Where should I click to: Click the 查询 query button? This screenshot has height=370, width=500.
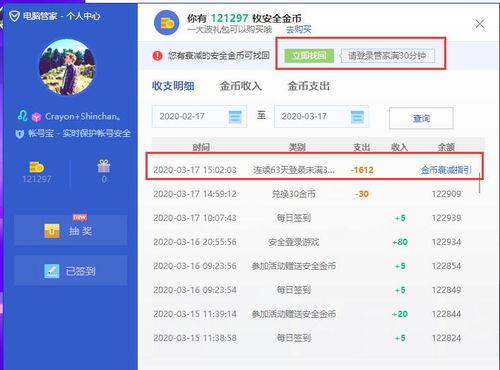(421, 118)
